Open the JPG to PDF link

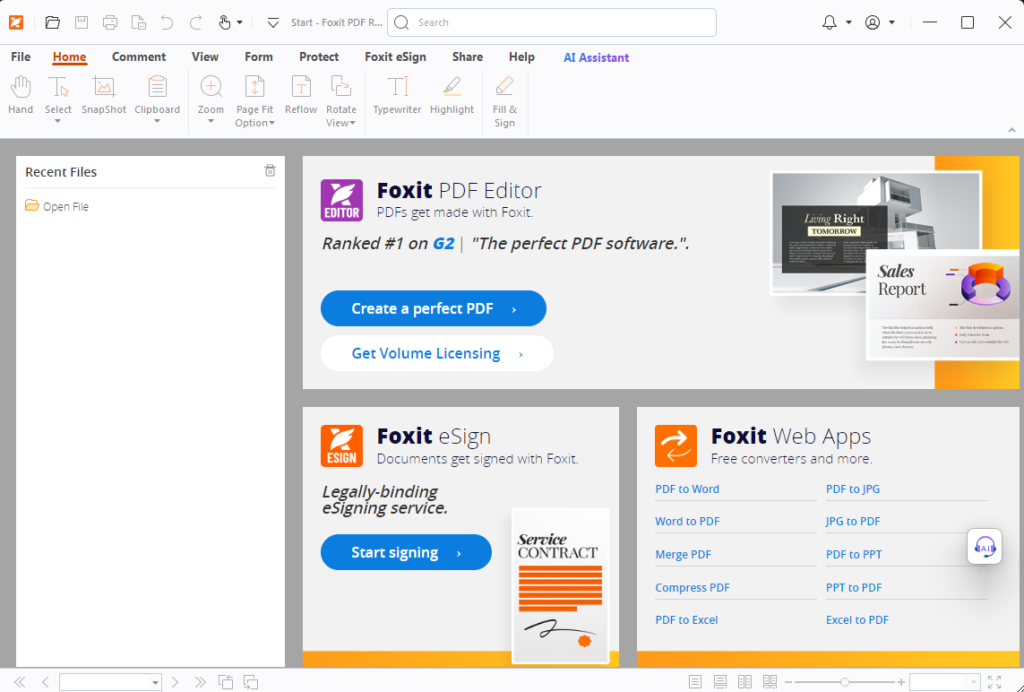tap(853, 522)
